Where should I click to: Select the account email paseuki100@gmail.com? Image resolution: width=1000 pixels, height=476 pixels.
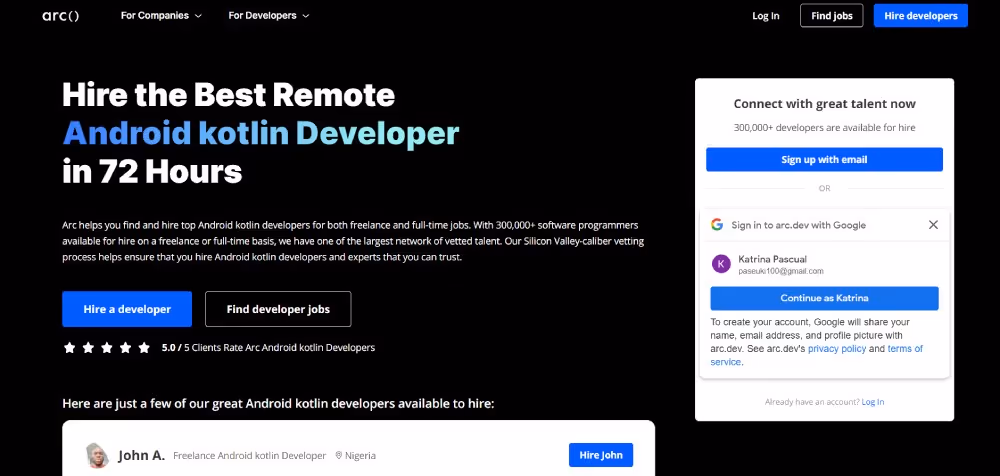point(781,271)
